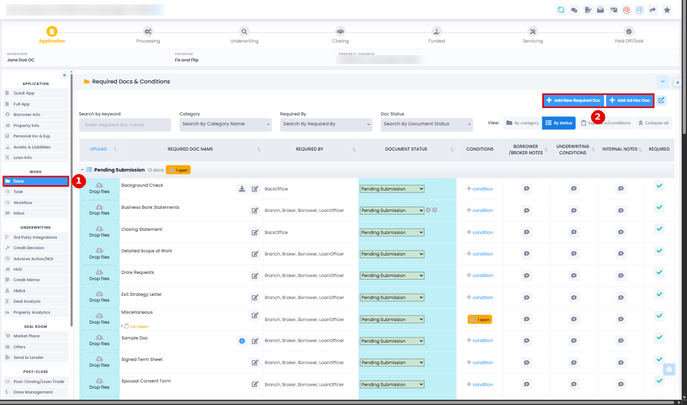
Task: Open Draw Management in the sidebar
Action: point(36,392)
